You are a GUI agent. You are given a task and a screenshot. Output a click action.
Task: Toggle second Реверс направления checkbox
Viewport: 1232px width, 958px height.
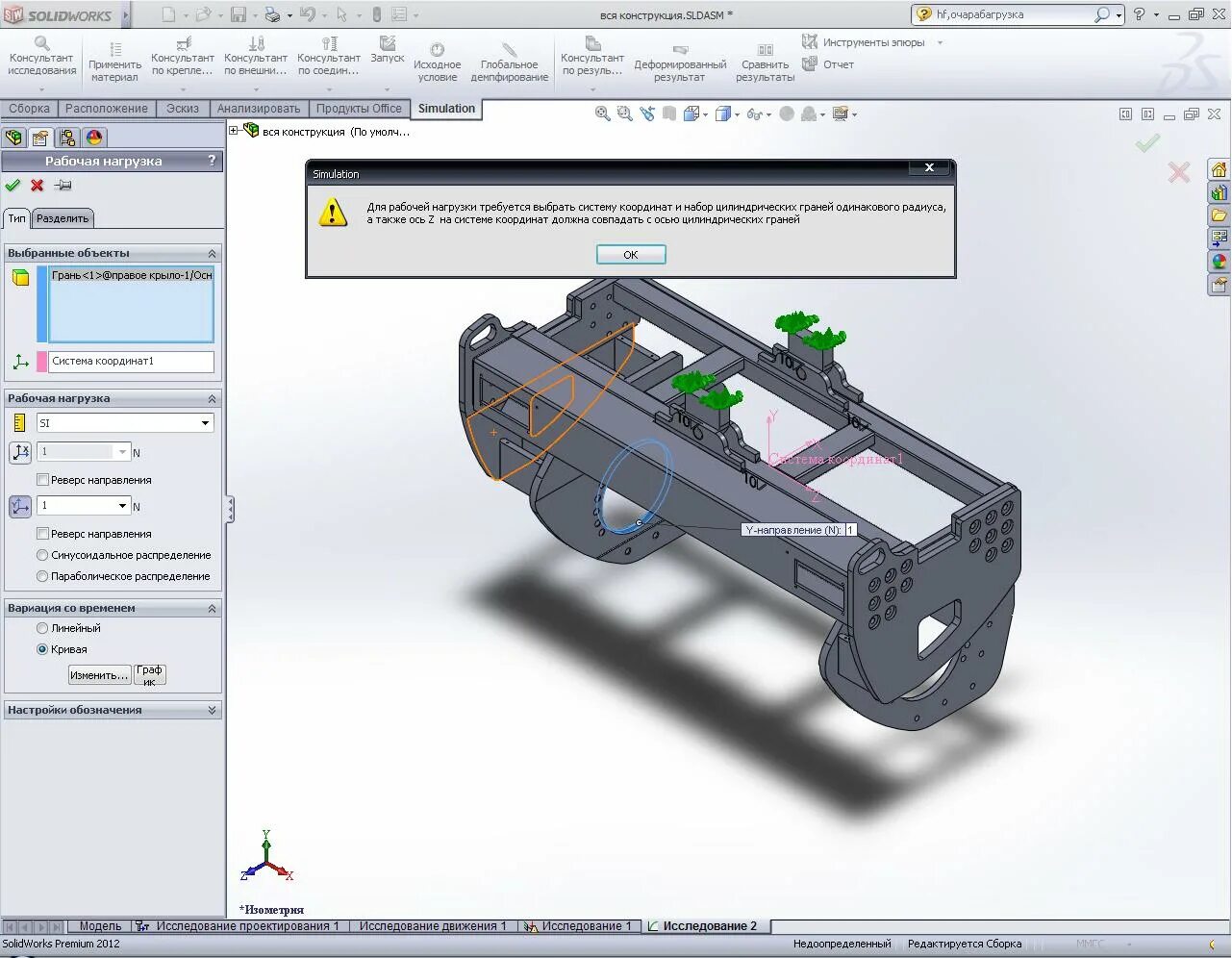tap(42, 534)
